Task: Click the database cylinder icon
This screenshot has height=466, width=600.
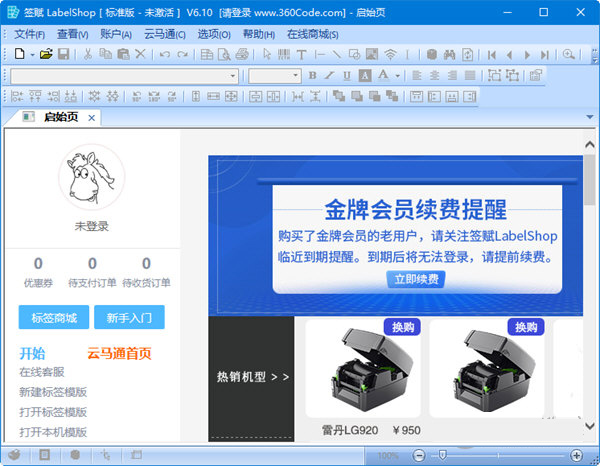Action: click(431, 54)
